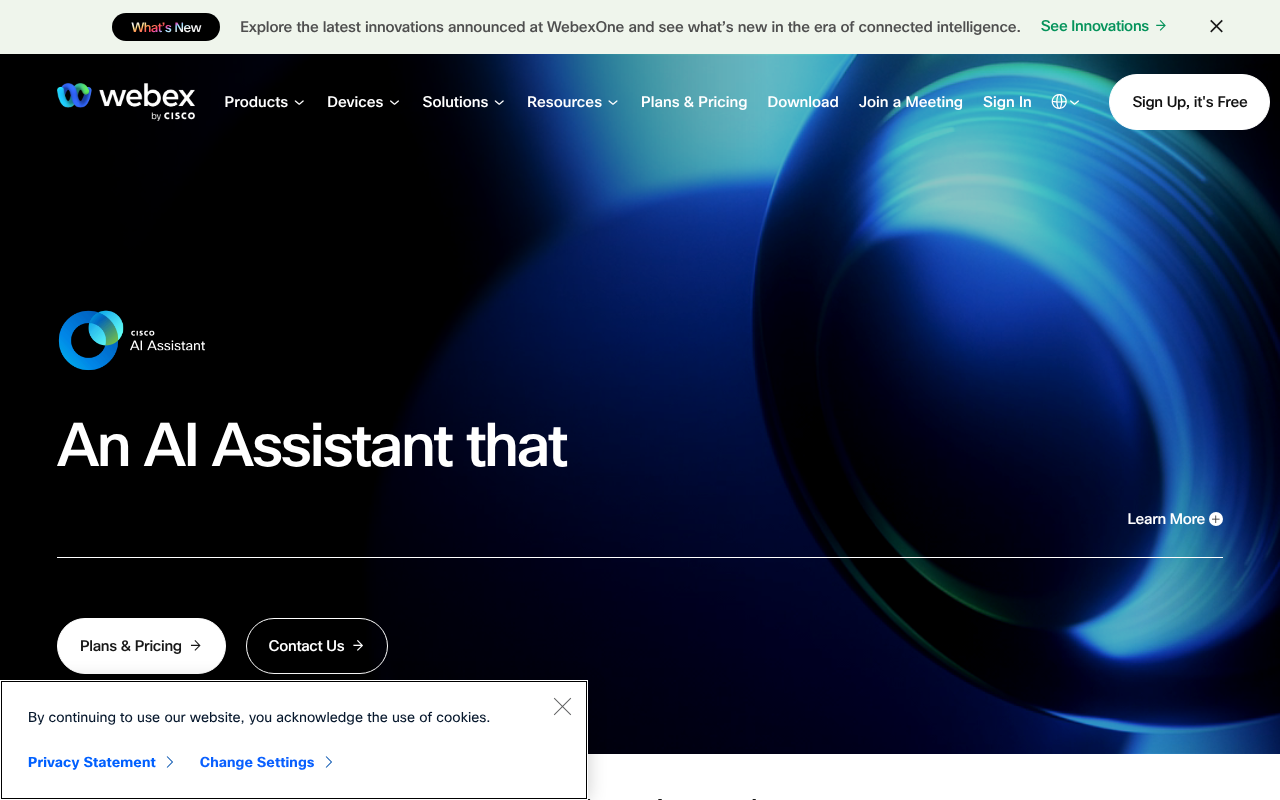Open the Devices dropdown
Viewport: 1280px width, 800px height.
[363, 101]
